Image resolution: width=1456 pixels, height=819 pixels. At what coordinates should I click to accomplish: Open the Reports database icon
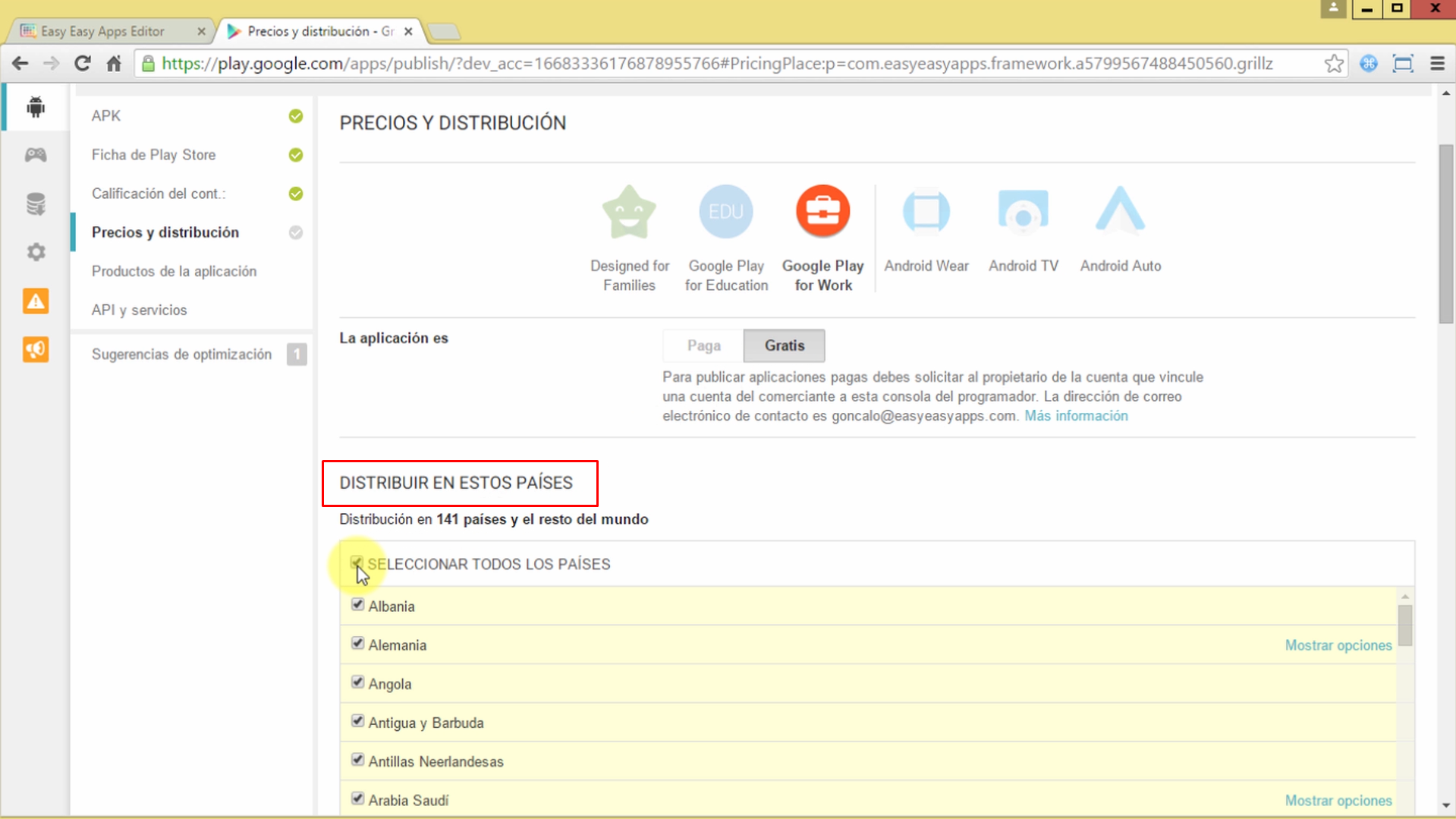click(x=35, y=203)
